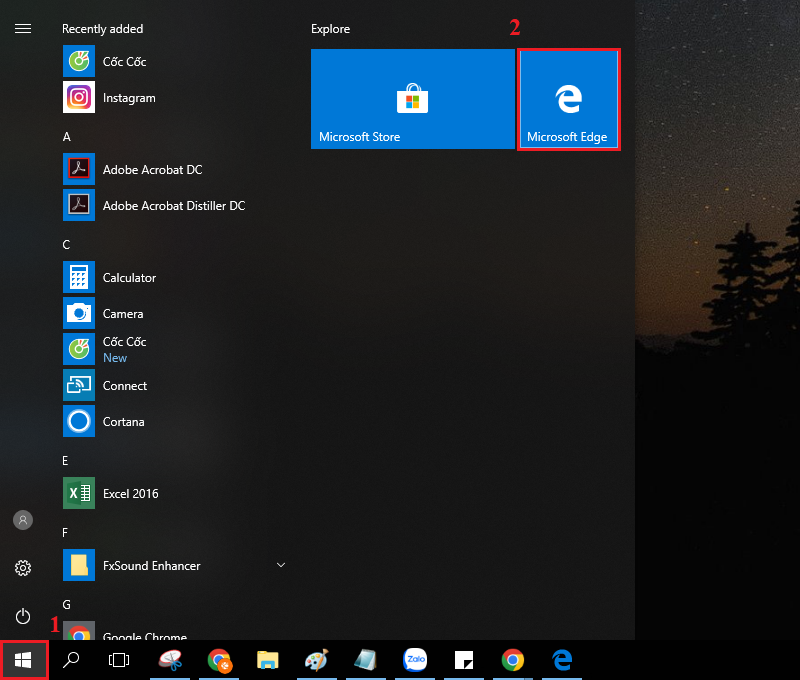Click the letter C group header

pos(66,244)
